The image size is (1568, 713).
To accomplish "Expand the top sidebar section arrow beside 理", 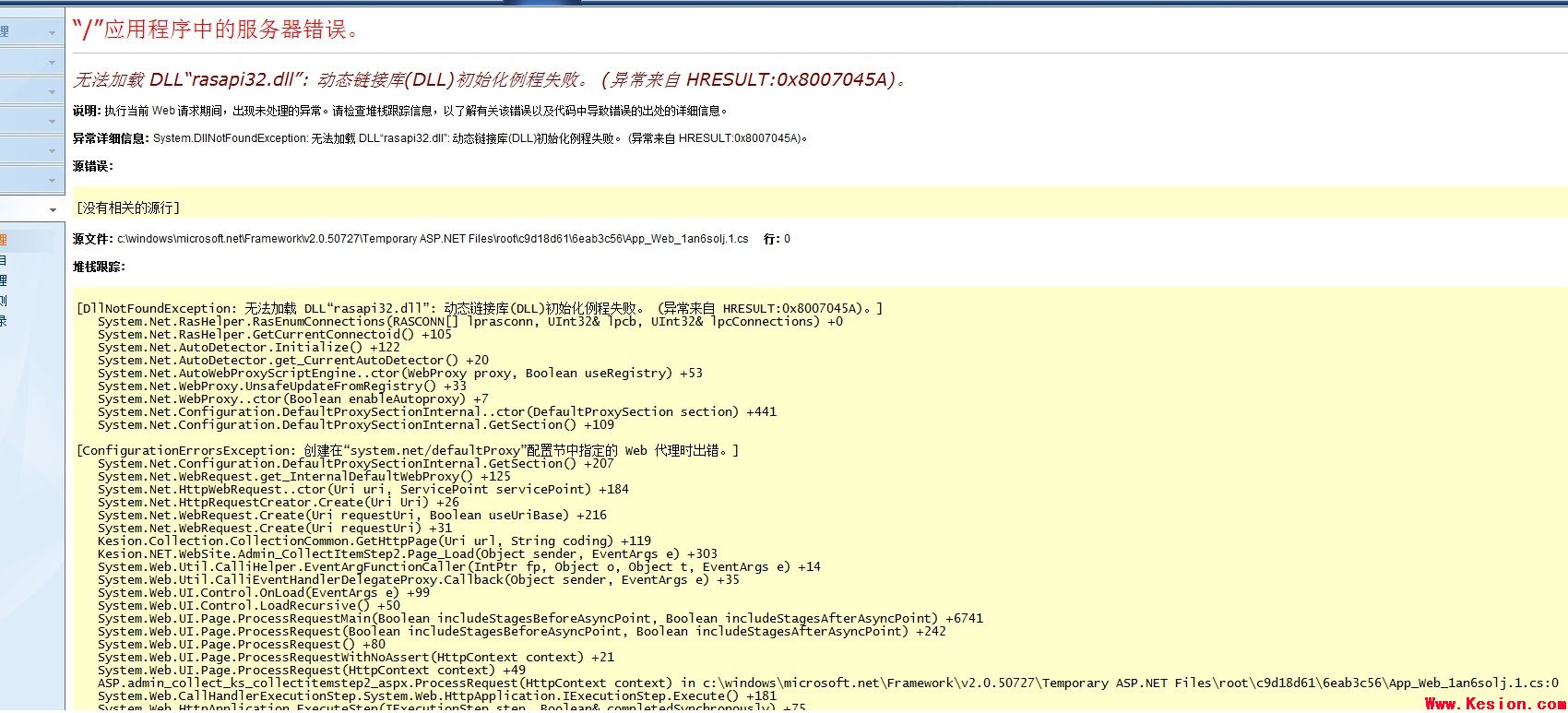I will (x=52, y=32).
